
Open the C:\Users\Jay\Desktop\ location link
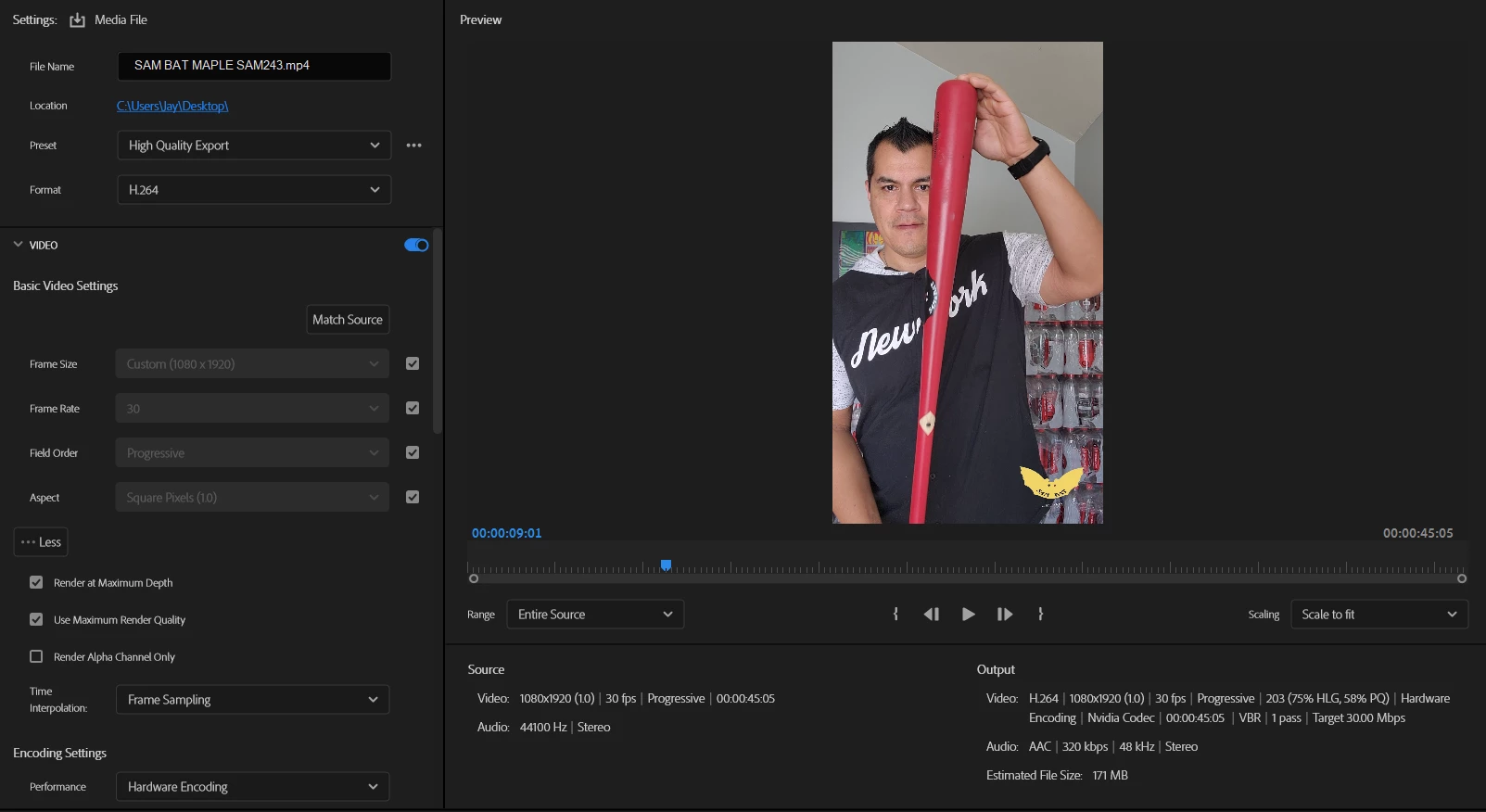[x=172, y=107]
